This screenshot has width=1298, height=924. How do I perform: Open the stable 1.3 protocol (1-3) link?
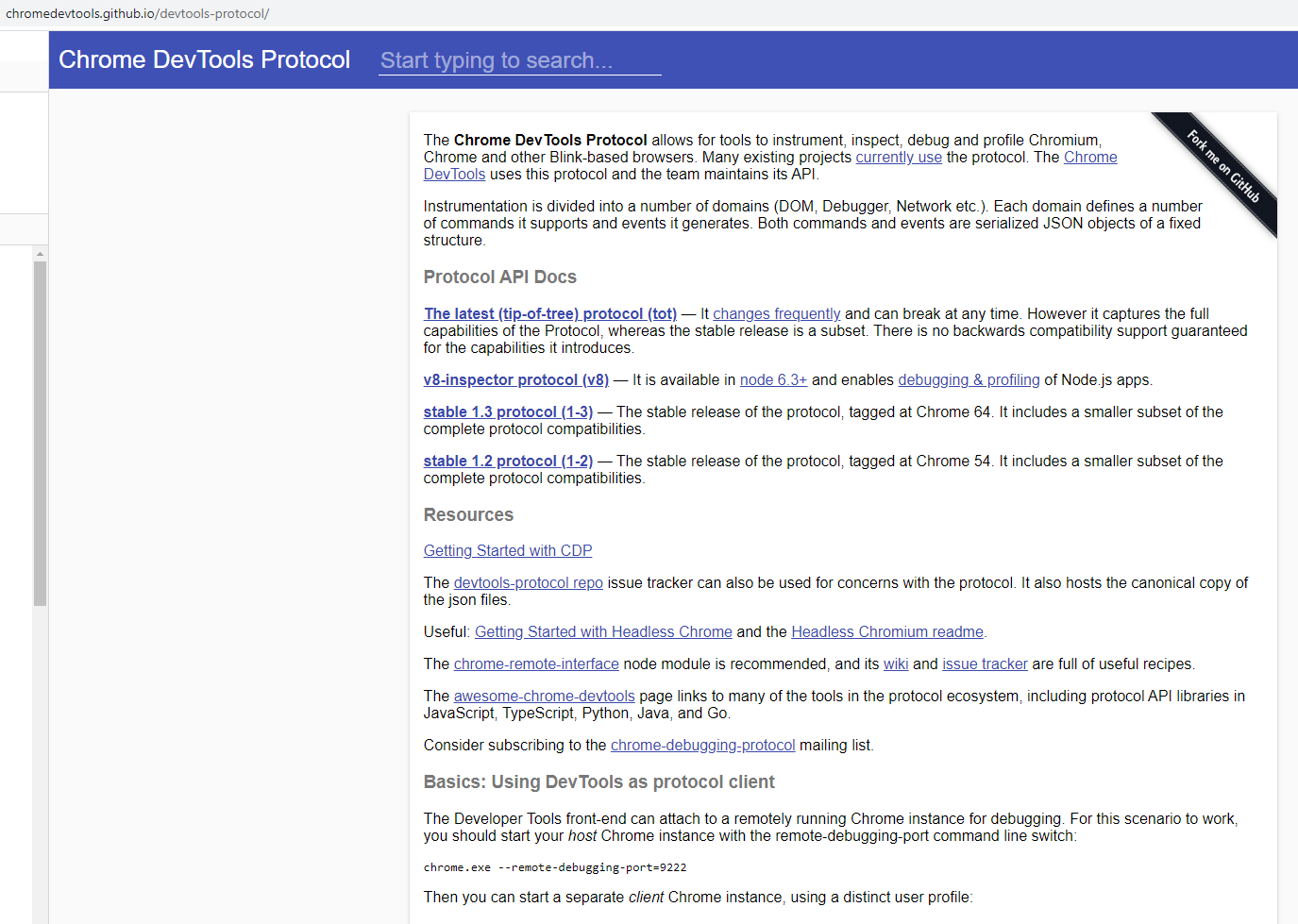508,412
